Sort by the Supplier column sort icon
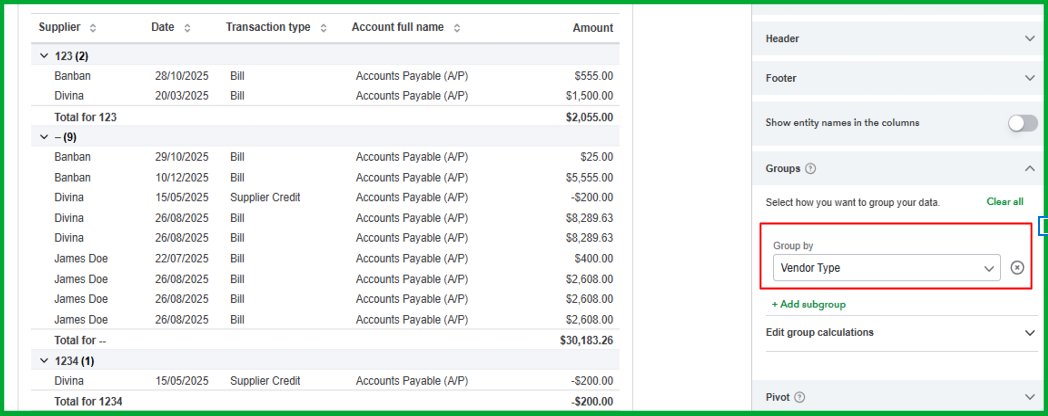Screen dimensions: 1048x416 click(93, 28)
